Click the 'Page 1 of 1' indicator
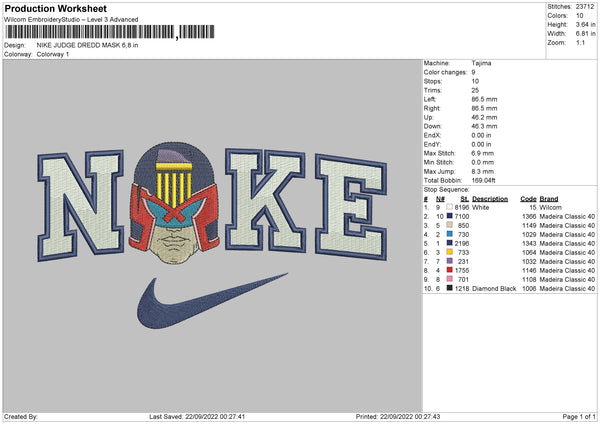The height and width of the screenshot is (424, 600). [579, 417]
